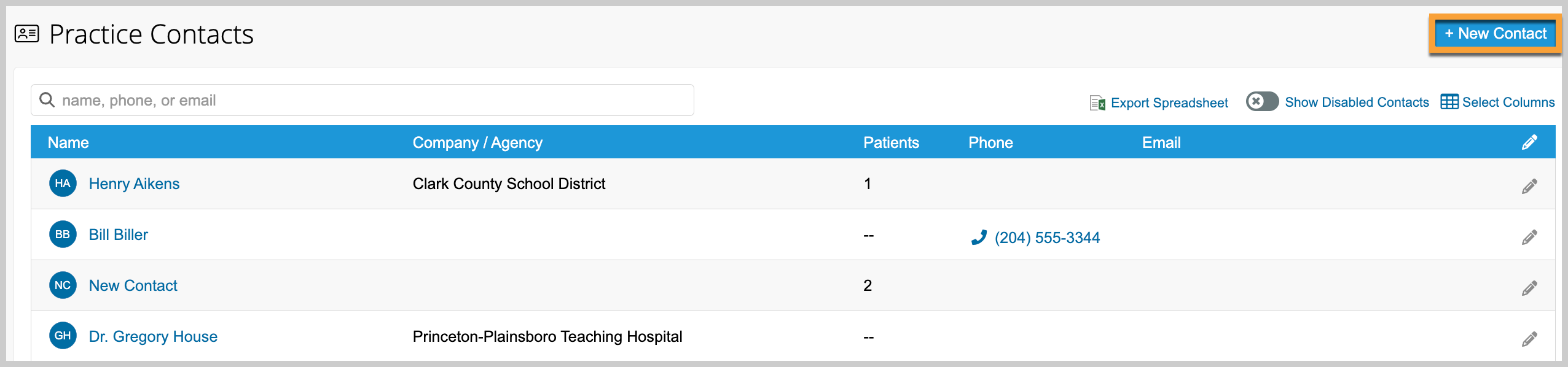Click the GH avatar circle
The height and width of the screenshot is (367, 1568).
point(63,336)
